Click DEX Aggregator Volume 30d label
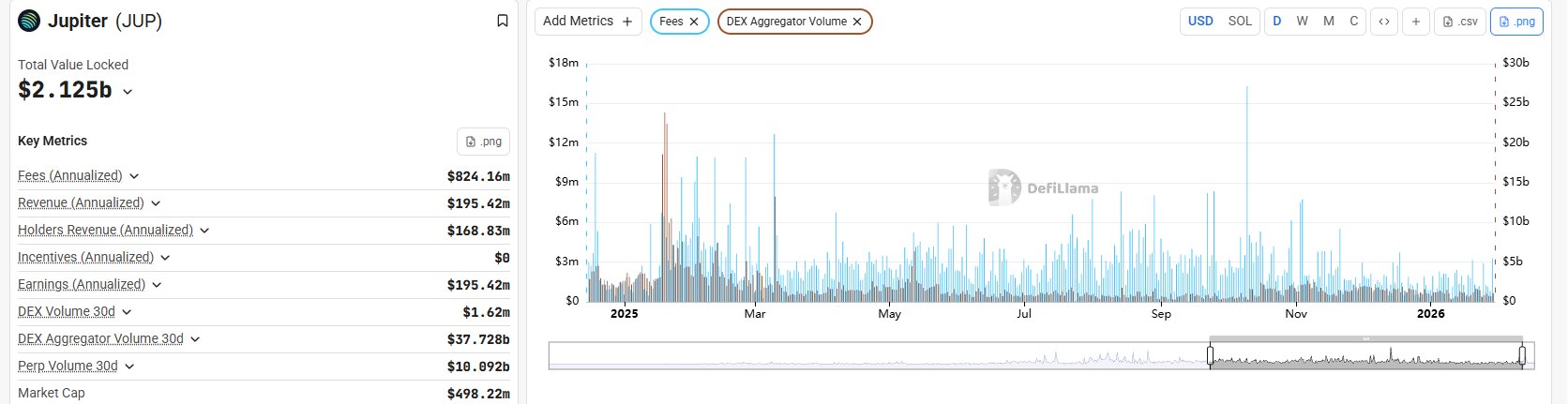 tap(100, 339)
